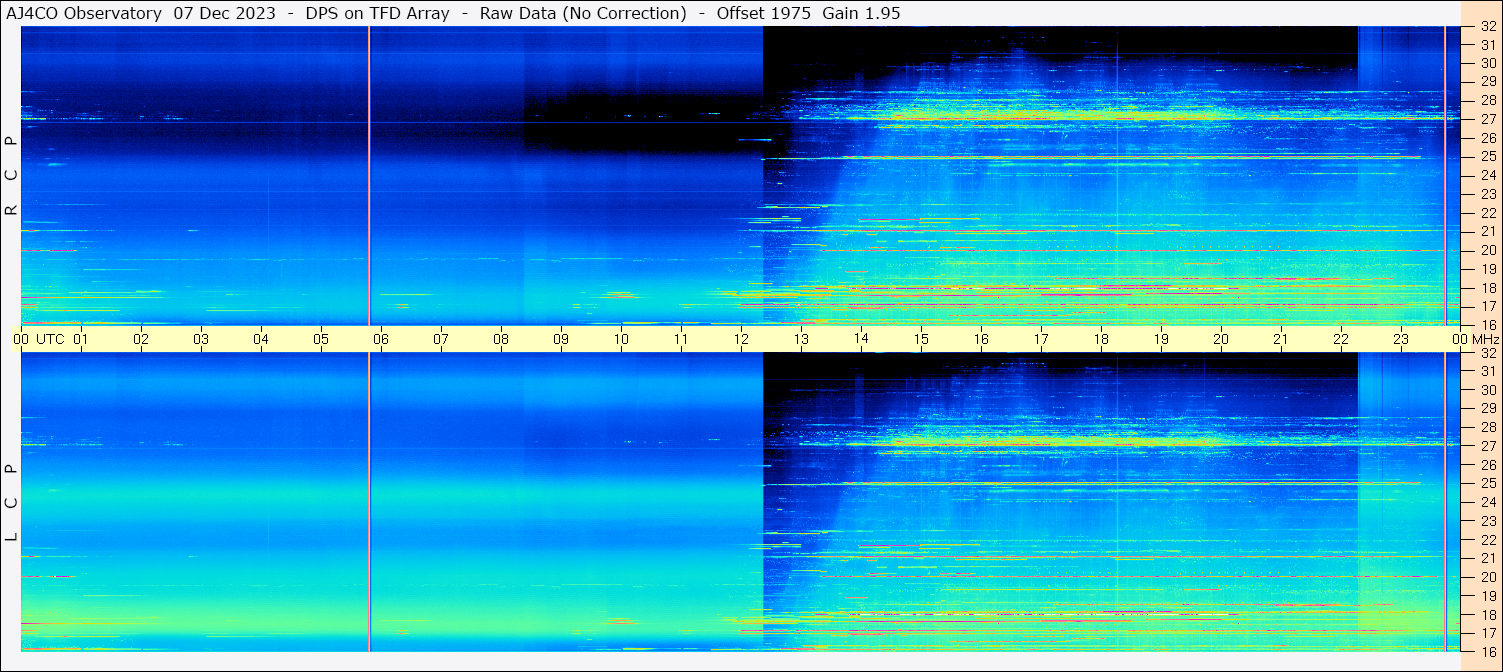Screen dimensions: 1503x672
Task: Click 22 on the lower LCP frequency scale
Action: click(1487, 540)
